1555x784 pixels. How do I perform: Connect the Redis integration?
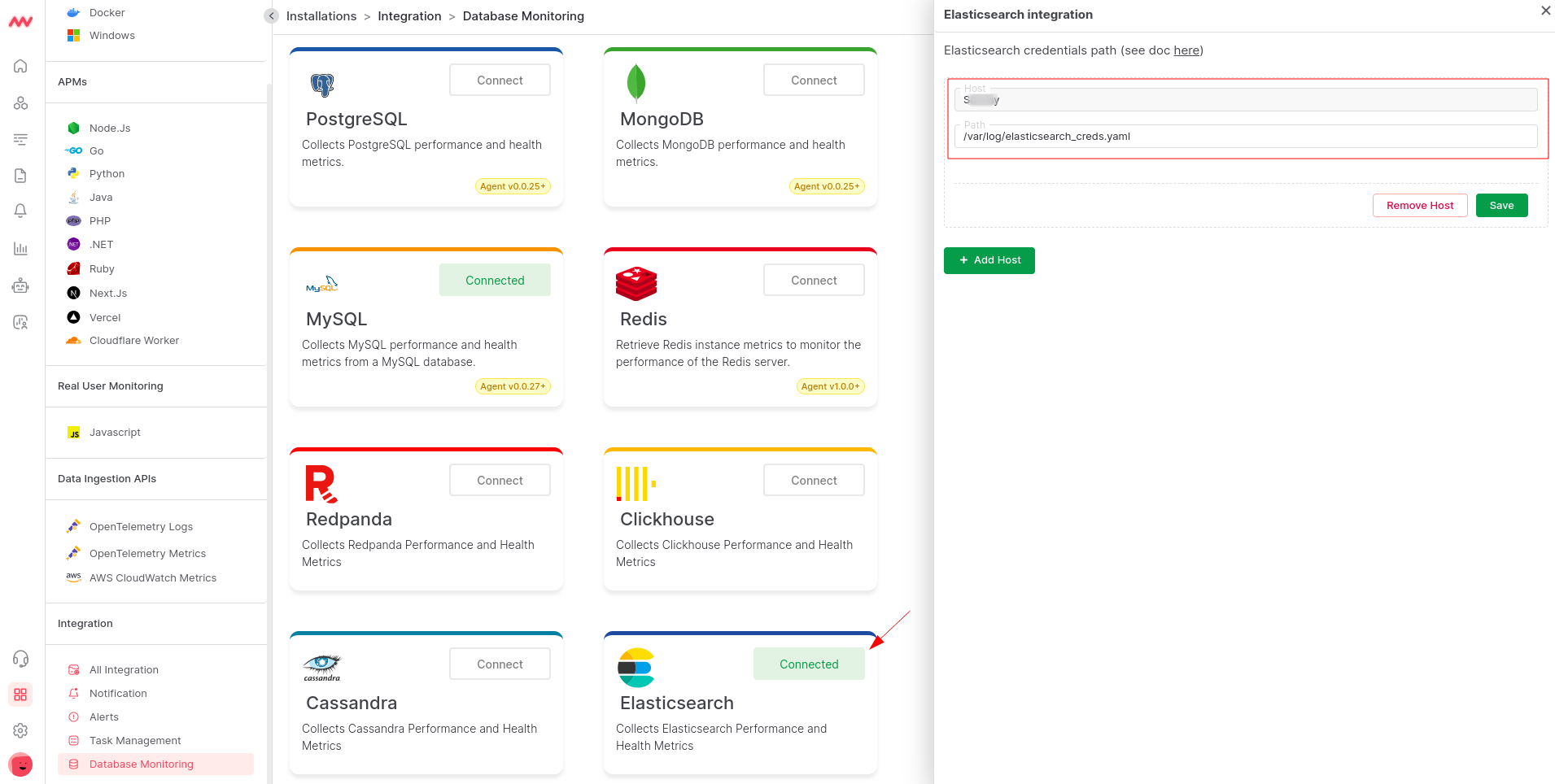[814, 280]
